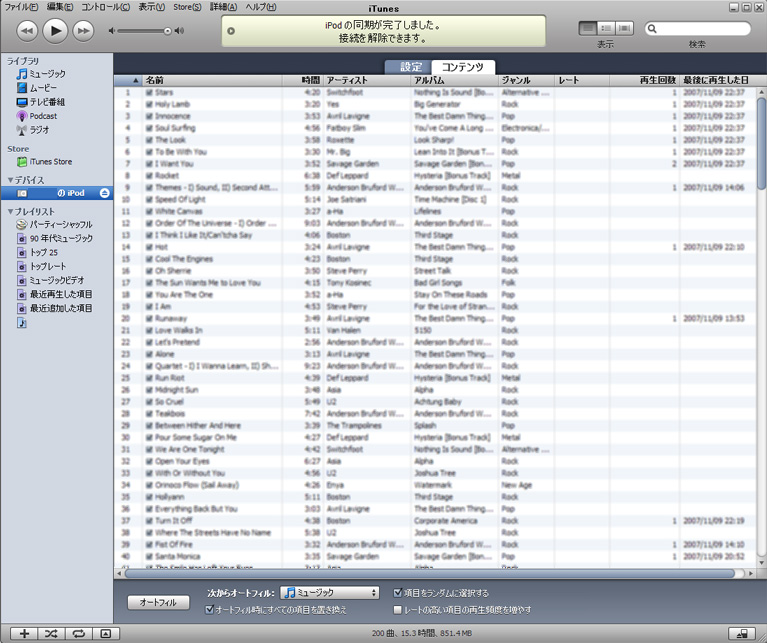The height and width of the screenshot is (643, 767).
Task: Open ラジオ in sidebar
Action: tap(33, 130)
